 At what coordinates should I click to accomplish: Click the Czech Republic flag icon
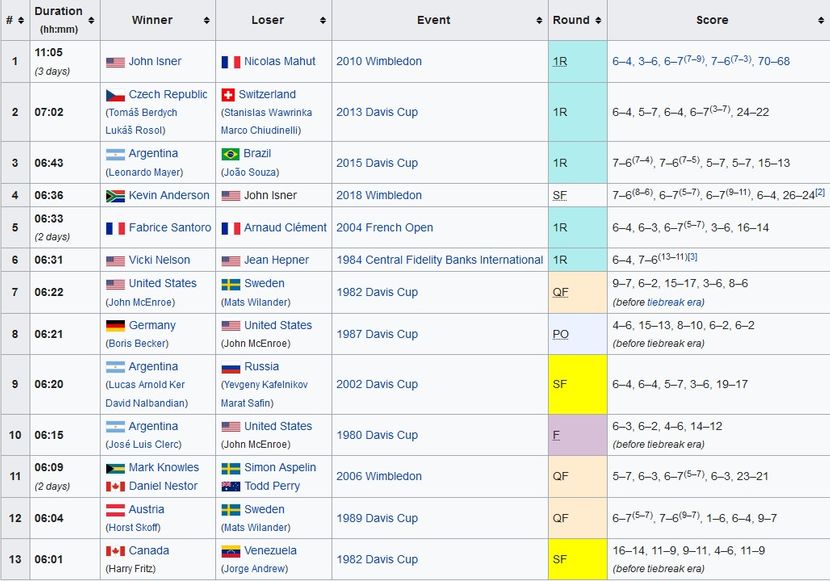tap(115, 95)
